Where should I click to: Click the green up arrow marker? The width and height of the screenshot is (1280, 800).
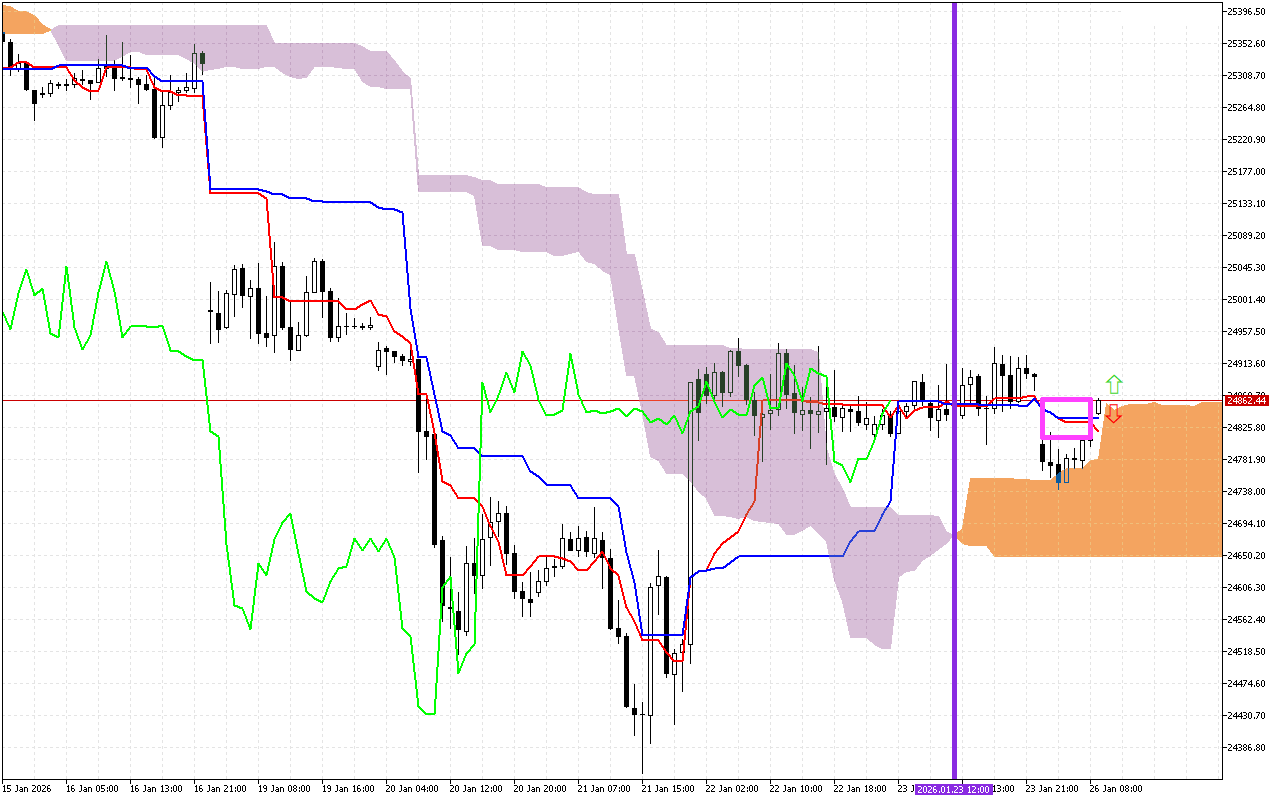(1113, 384)
